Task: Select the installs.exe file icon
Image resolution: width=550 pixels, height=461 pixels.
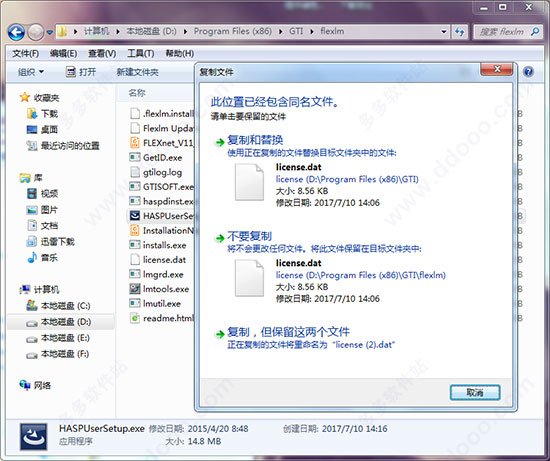Action: tap(135, 245)
